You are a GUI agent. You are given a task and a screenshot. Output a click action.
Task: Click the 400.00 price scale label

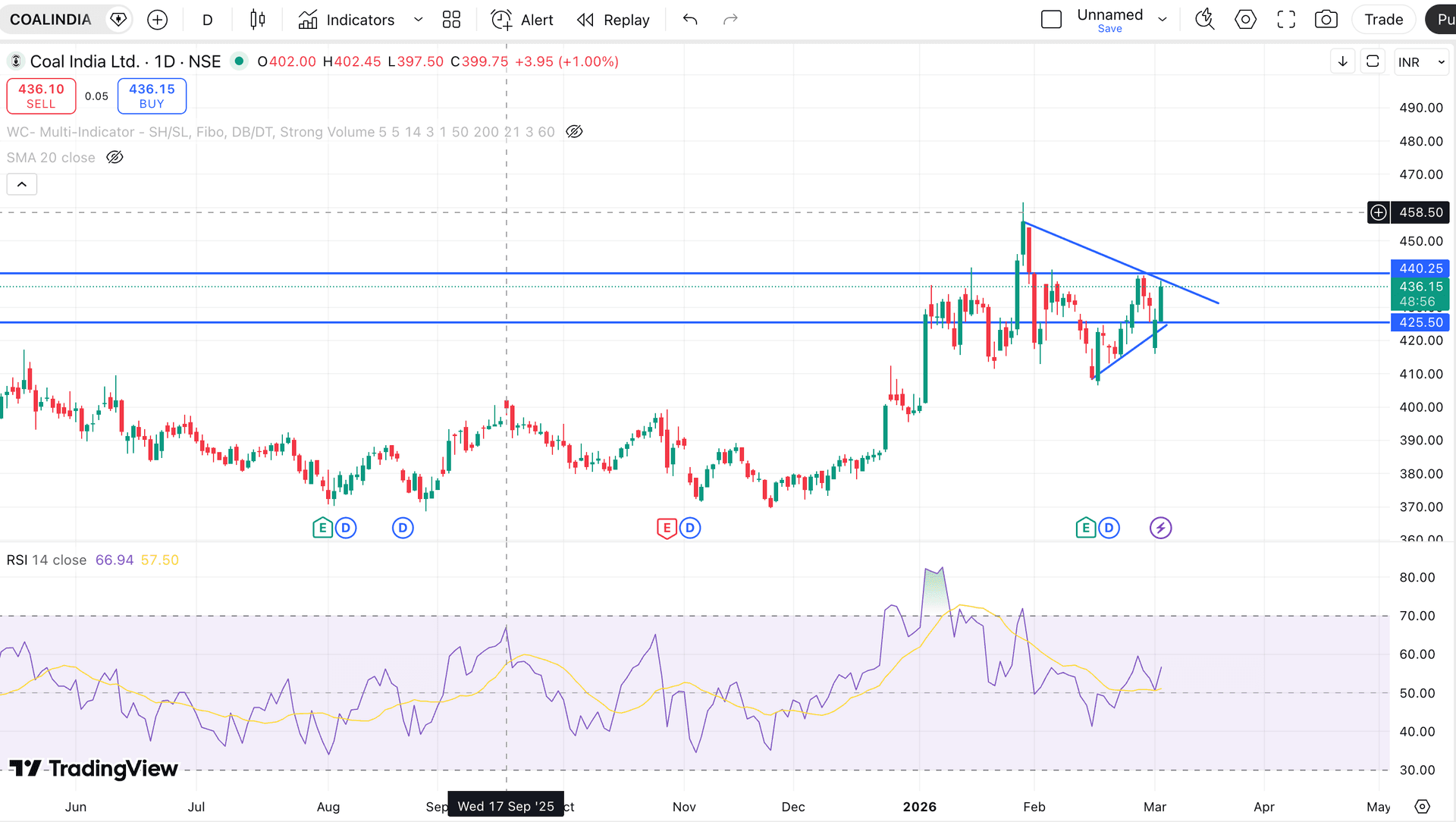click(1421, 407)
